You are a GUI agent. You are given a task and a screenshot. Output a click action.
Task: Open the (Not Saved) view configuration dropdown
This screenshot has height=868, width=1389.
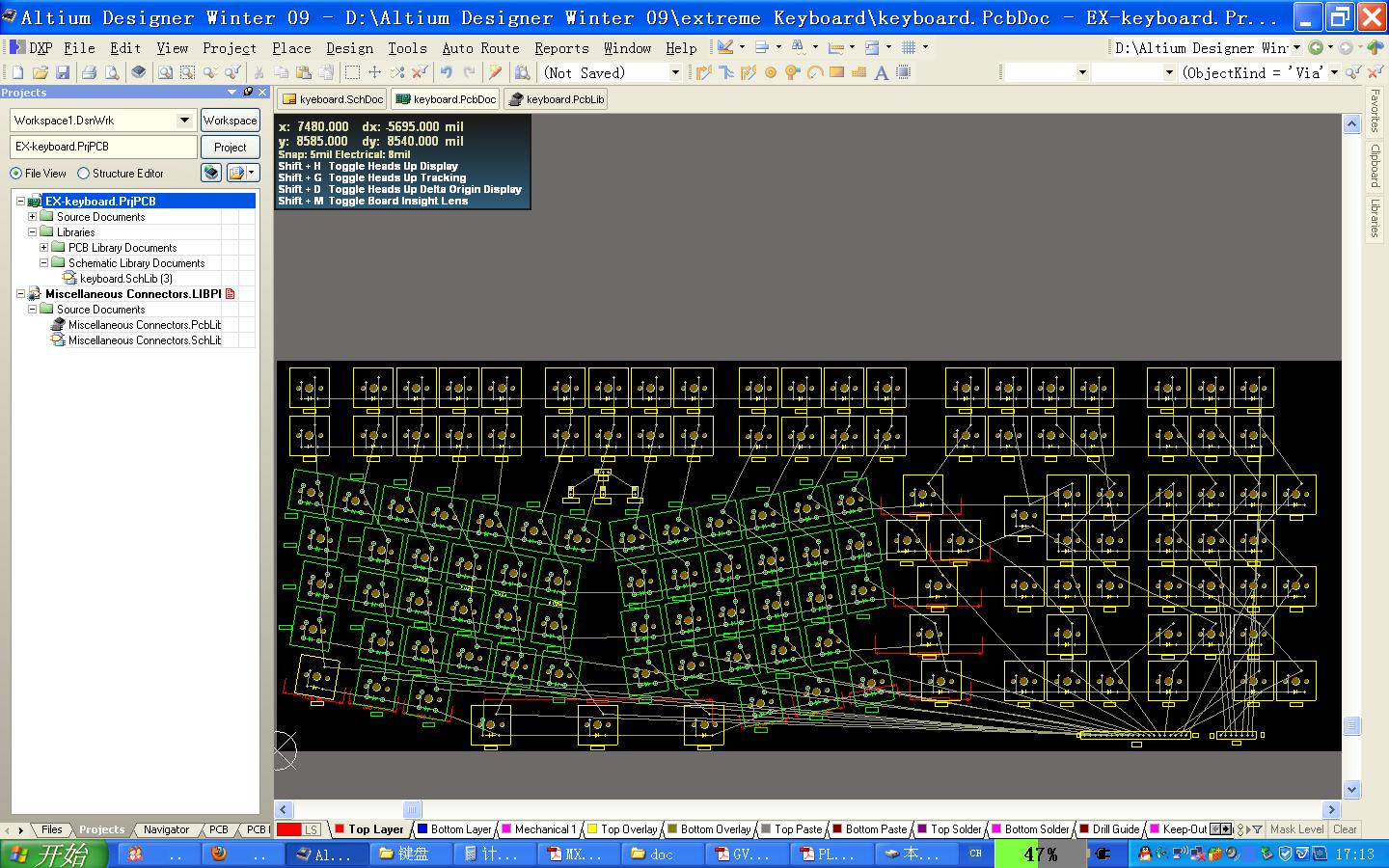click(x=675, y=72)
